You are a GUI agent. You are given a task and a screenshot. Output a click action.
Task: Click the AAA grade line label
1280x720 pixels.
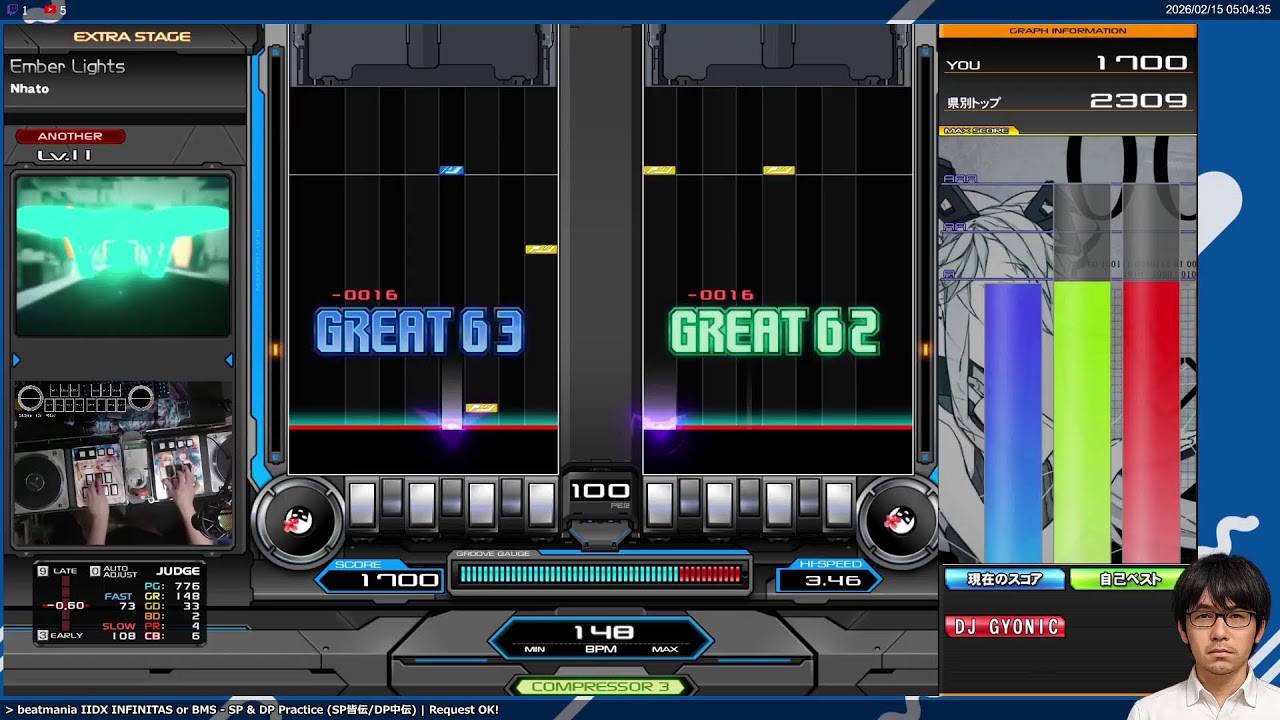click(959, 179)
